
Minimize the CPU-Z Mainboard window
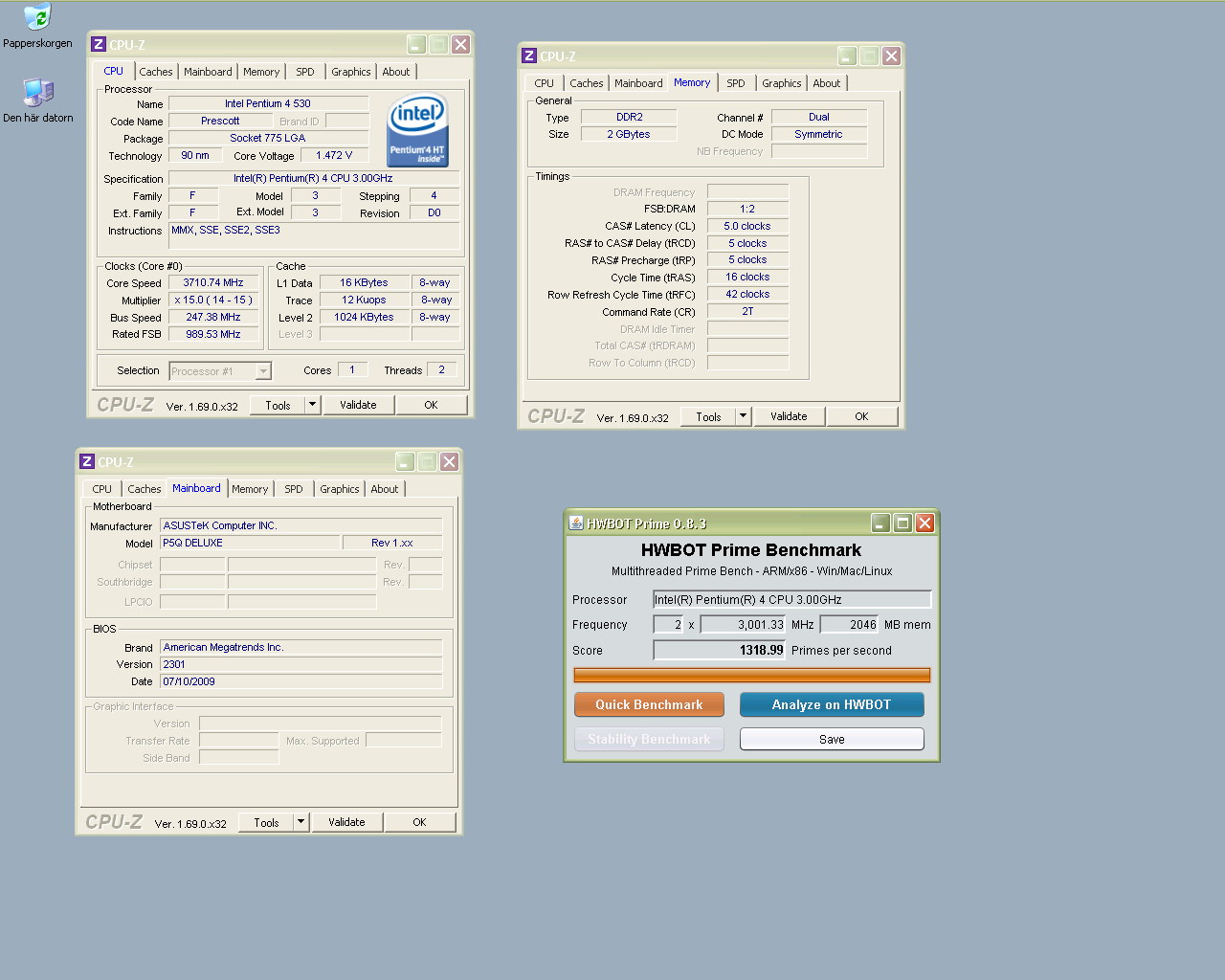point(405,461)
